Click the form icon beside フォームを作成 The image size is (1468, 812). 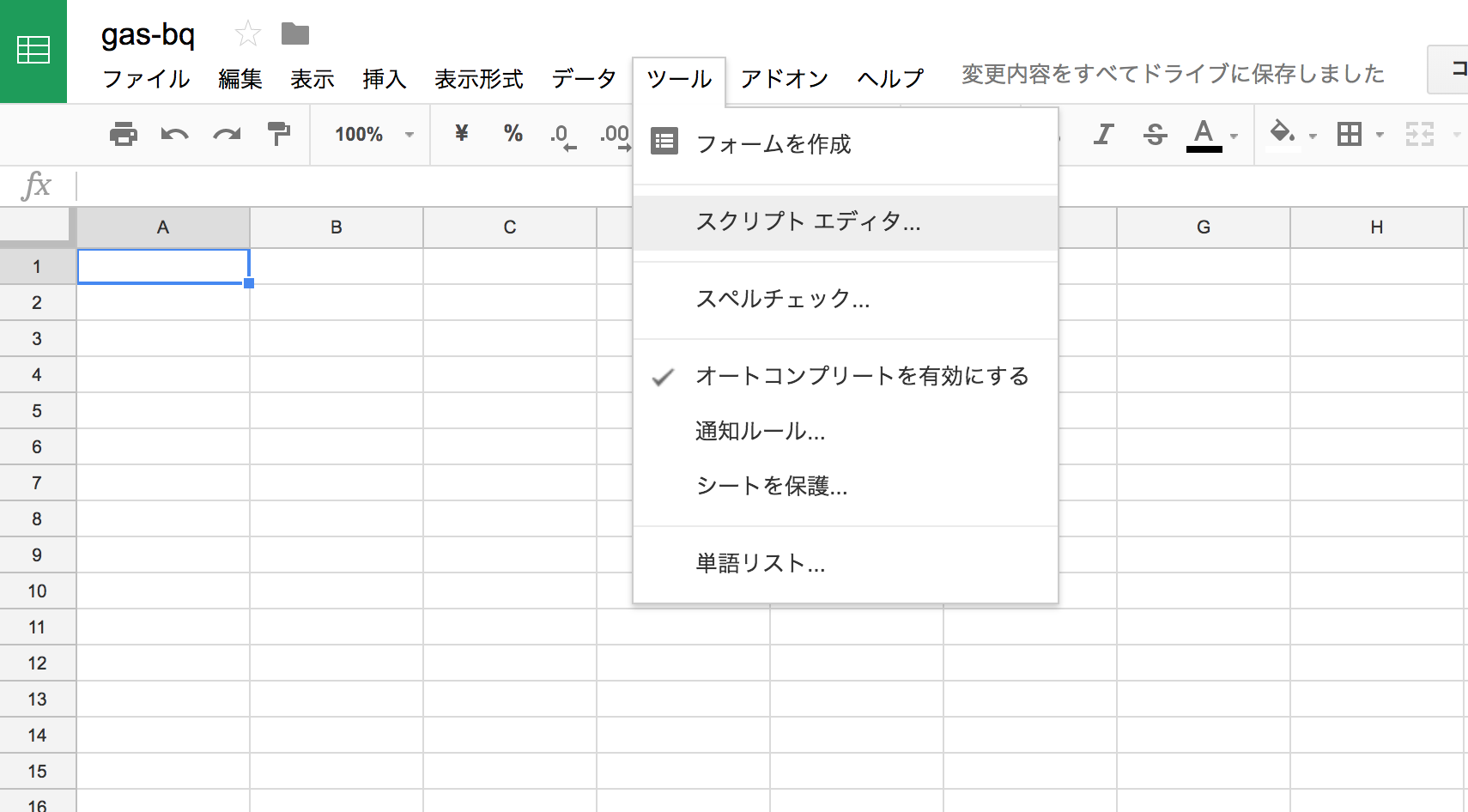pyautogui.click(x=664, y=141)
